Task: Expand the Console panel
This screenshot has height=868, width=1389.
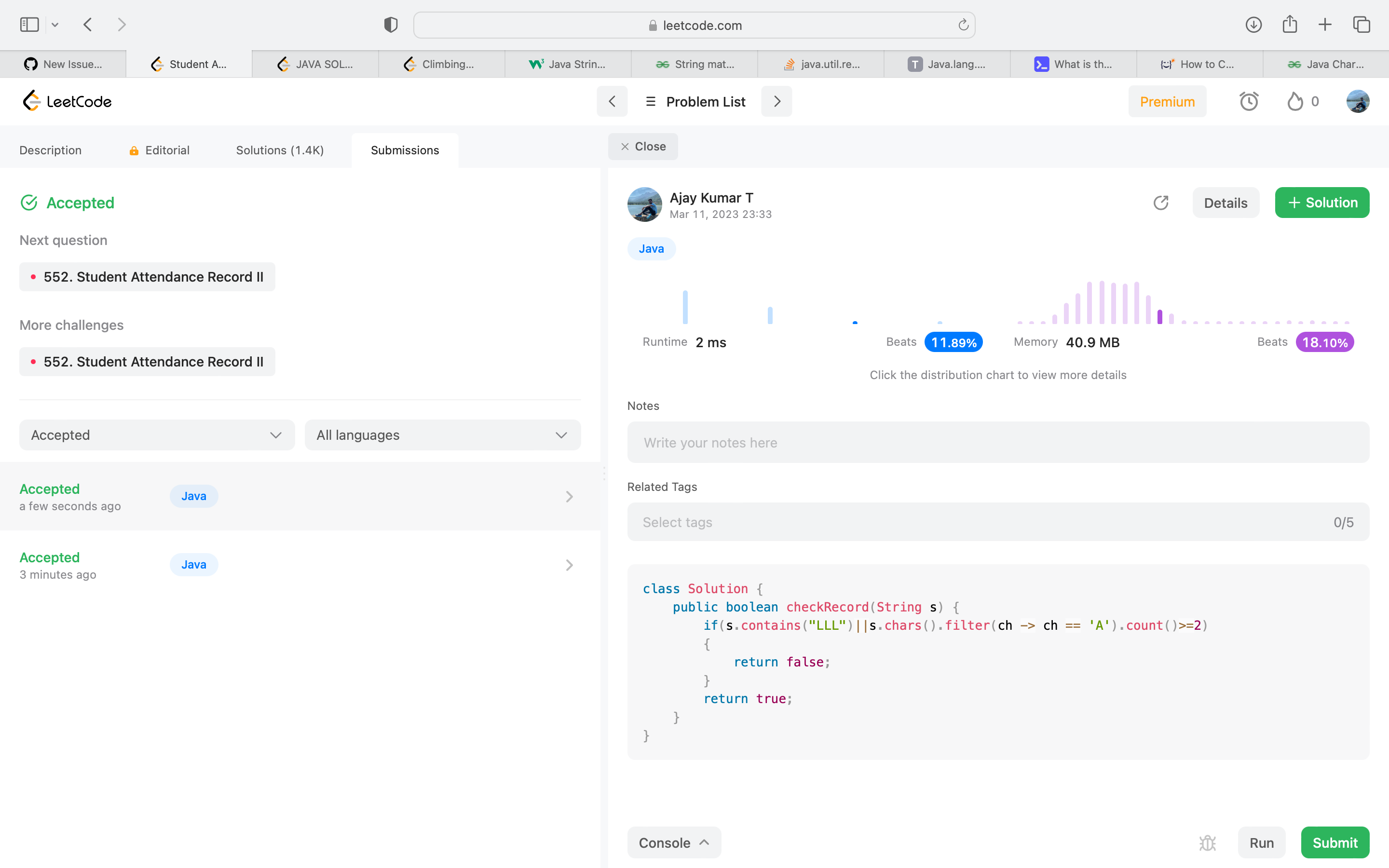Action: (x=674, y=842)
